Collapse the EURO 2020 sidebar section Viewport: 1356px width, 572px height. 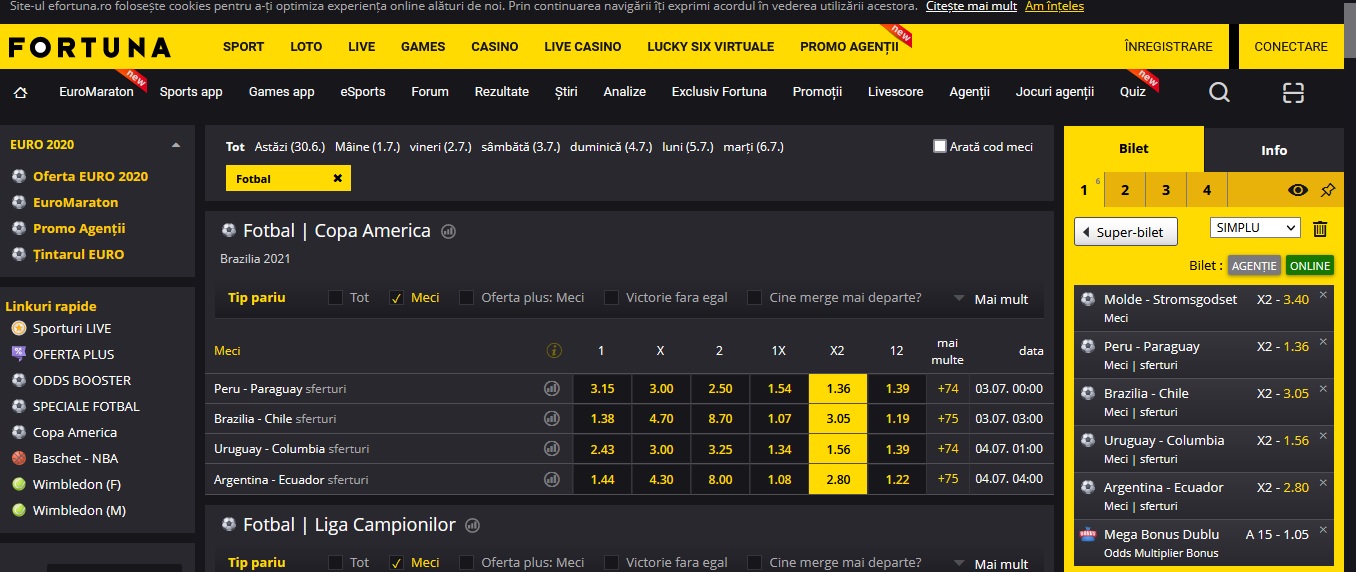point(176,144)
